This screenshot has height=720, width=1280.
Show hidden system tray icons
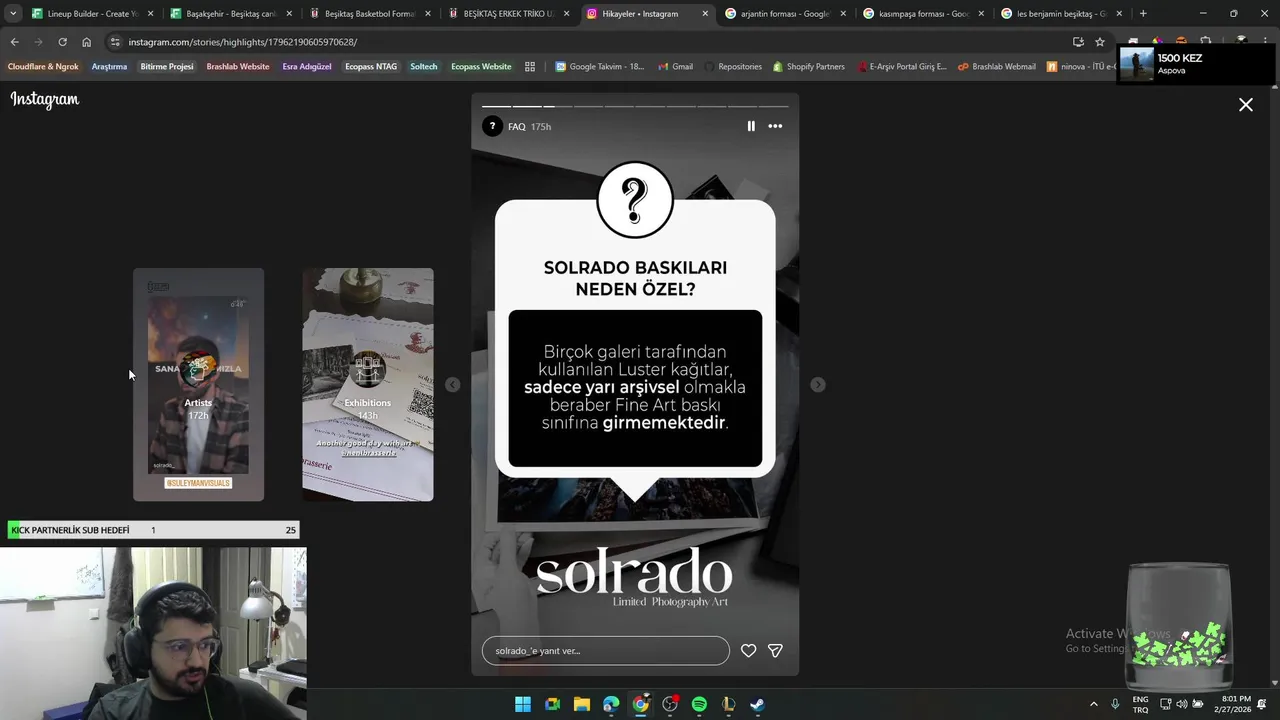point(1093,704)
